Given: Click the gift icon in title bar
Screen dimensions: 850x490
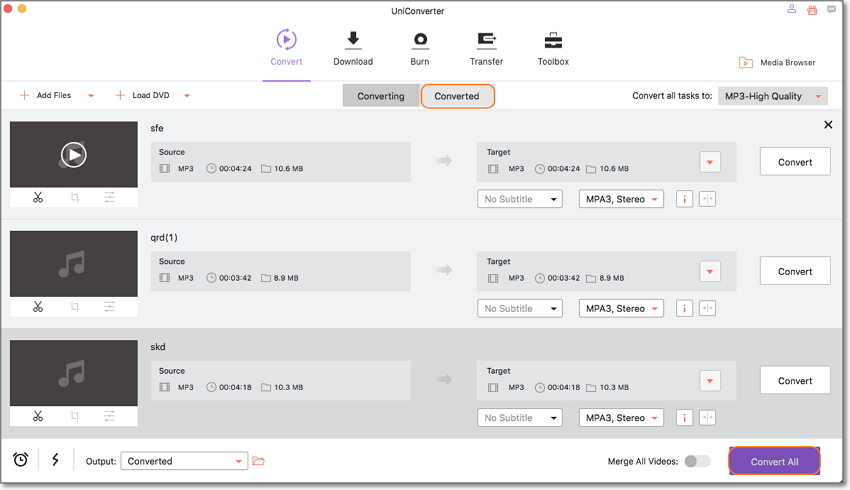Looking at the screenshot, I should coord(812,10).
